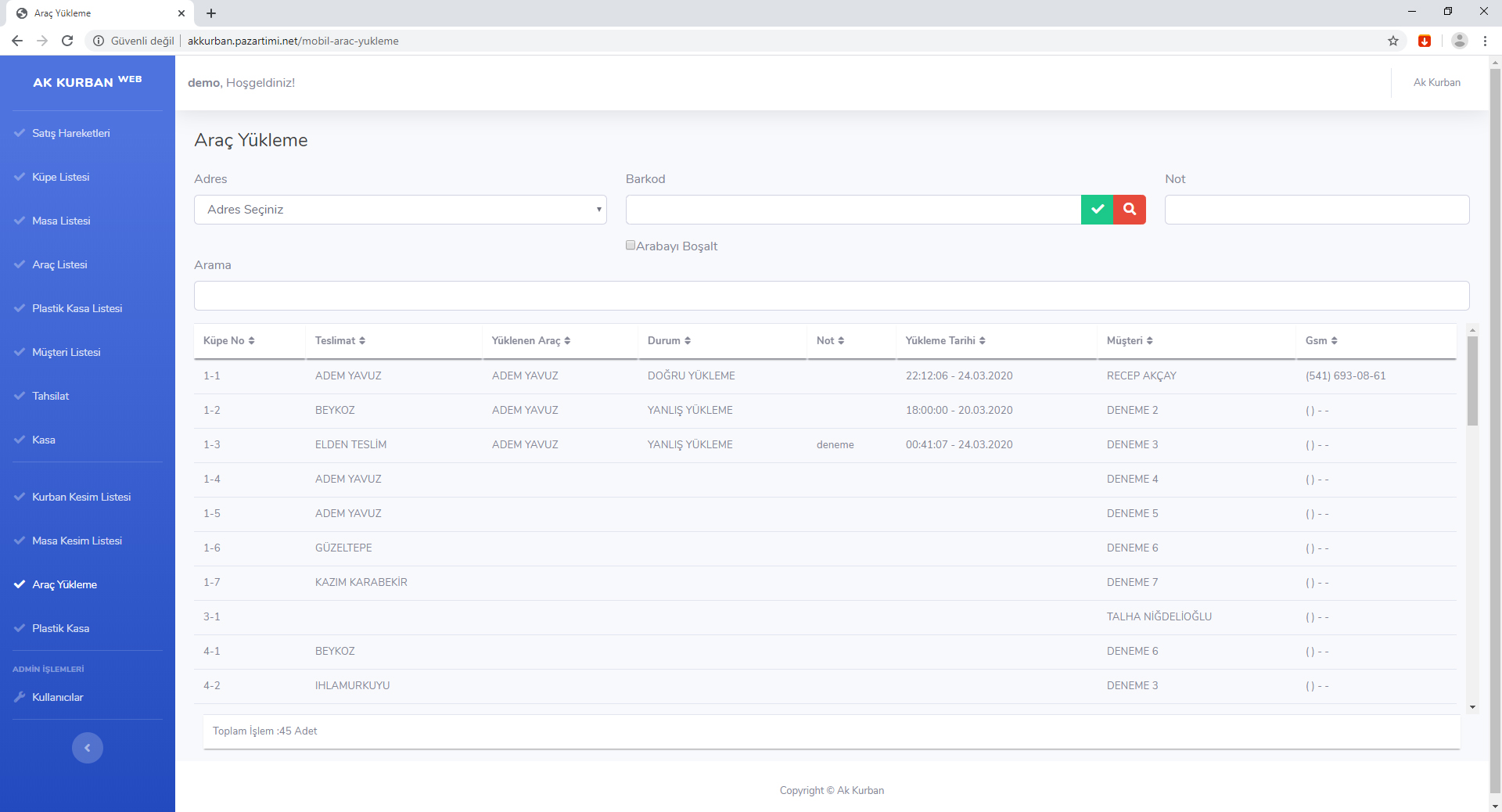Click the table's vertical scrollbar thumb

click(1472, 380)
